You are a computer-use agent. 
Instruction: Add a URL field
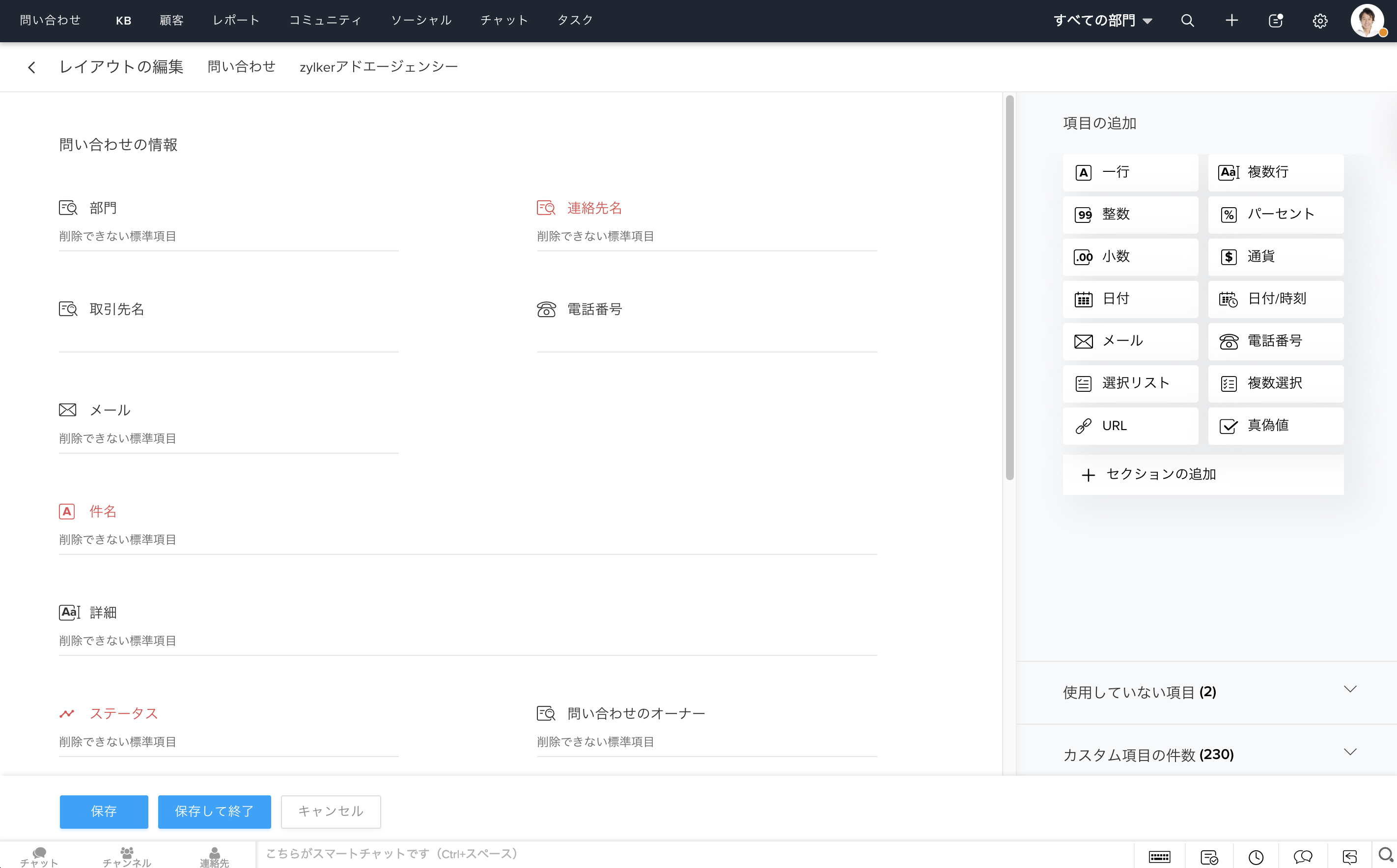[x=1130, y=426]
